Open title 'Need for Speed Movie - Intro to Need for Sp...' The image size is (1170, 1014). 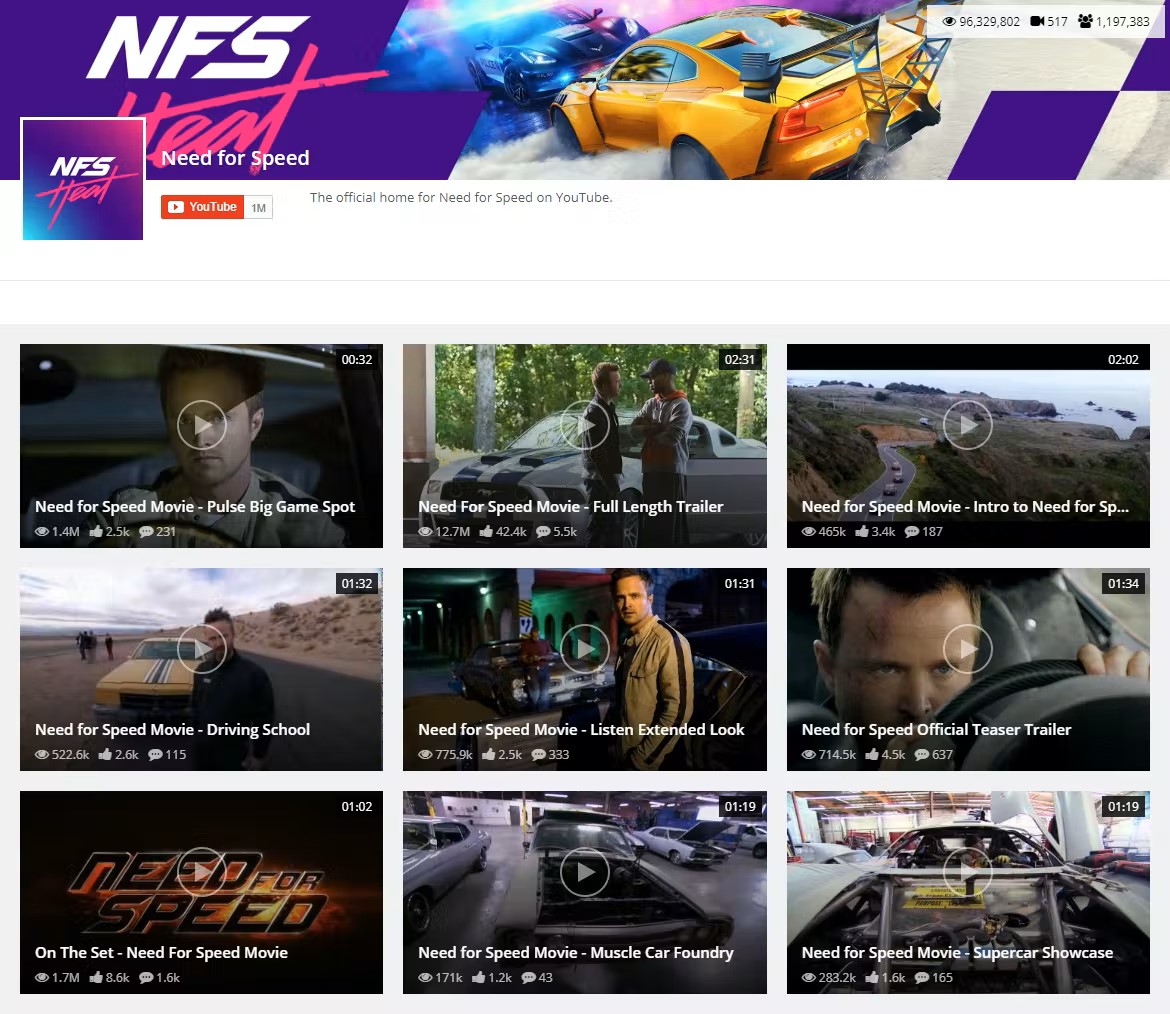pos(966,507)
